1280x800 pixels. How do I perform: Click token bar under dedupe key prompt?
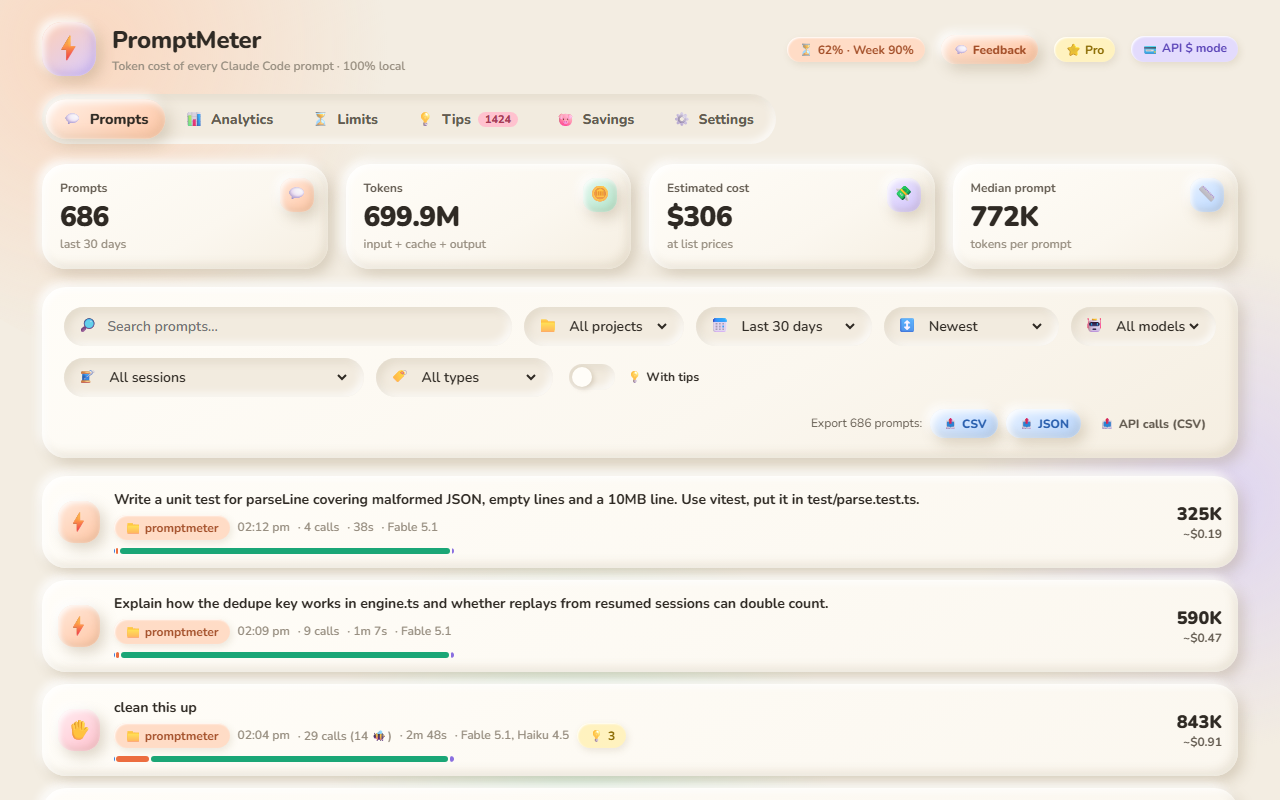284,655
